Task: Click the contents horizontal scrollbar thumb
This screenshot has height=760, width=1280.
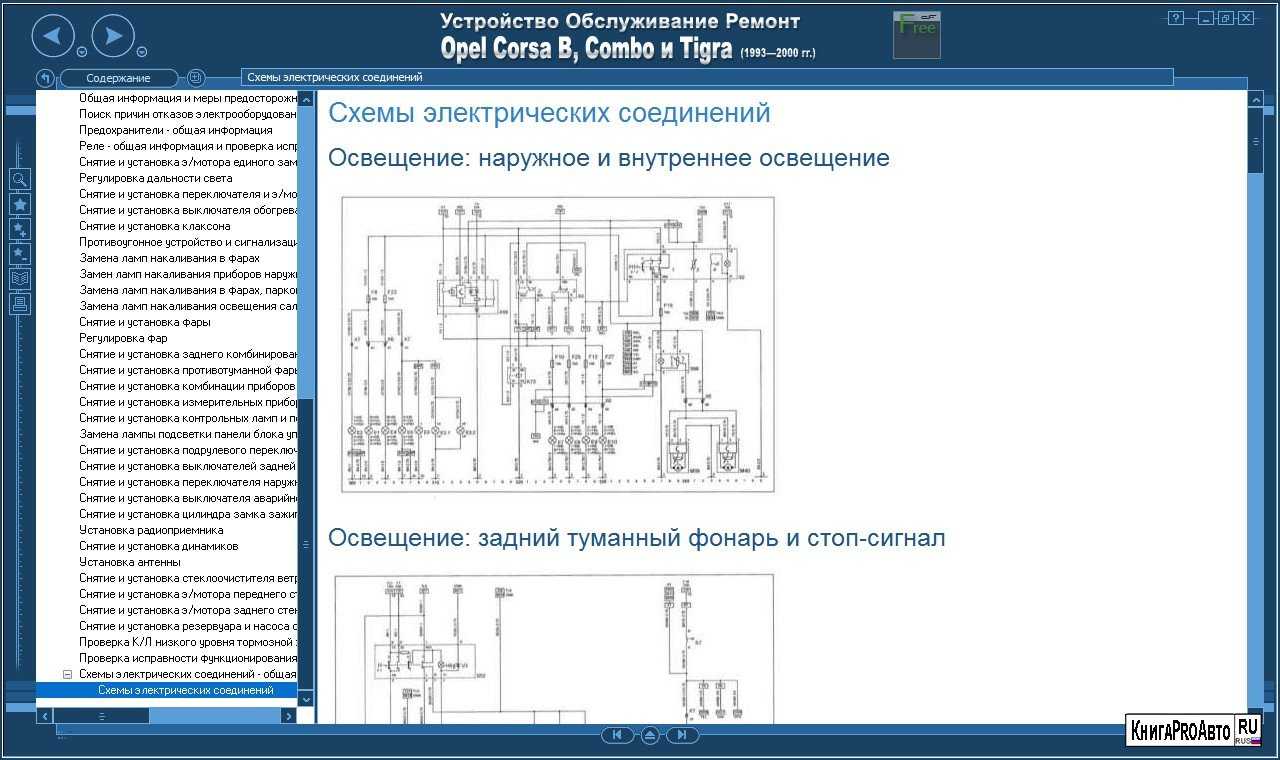Action: point(101,716)
